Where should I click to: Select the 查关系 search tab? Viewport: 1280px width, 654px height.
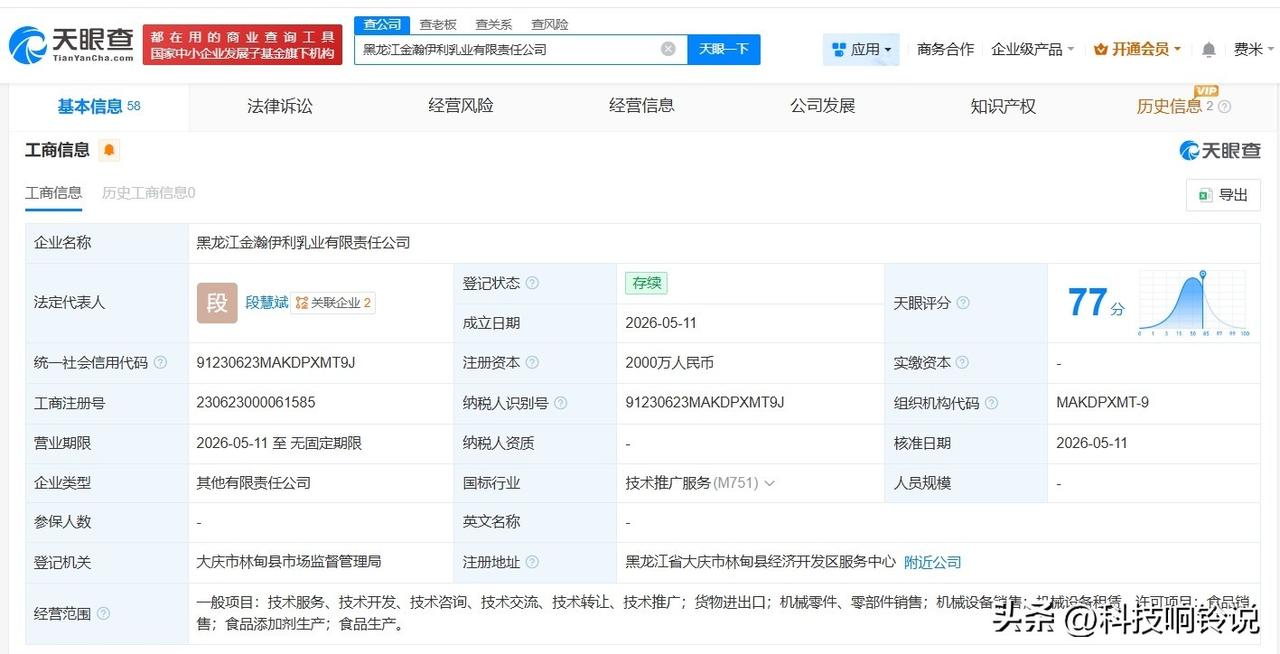494,24
